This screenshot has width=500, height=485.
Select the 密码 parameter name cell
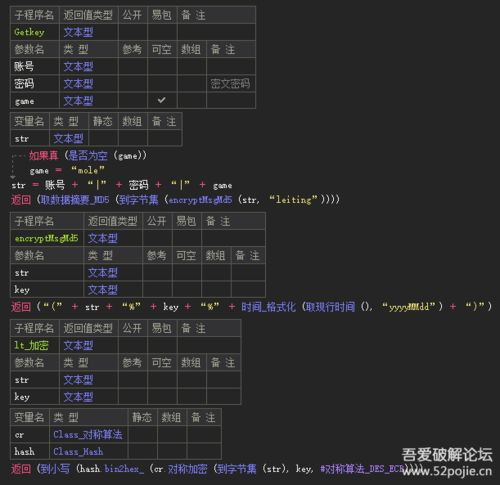click(35, 84)
